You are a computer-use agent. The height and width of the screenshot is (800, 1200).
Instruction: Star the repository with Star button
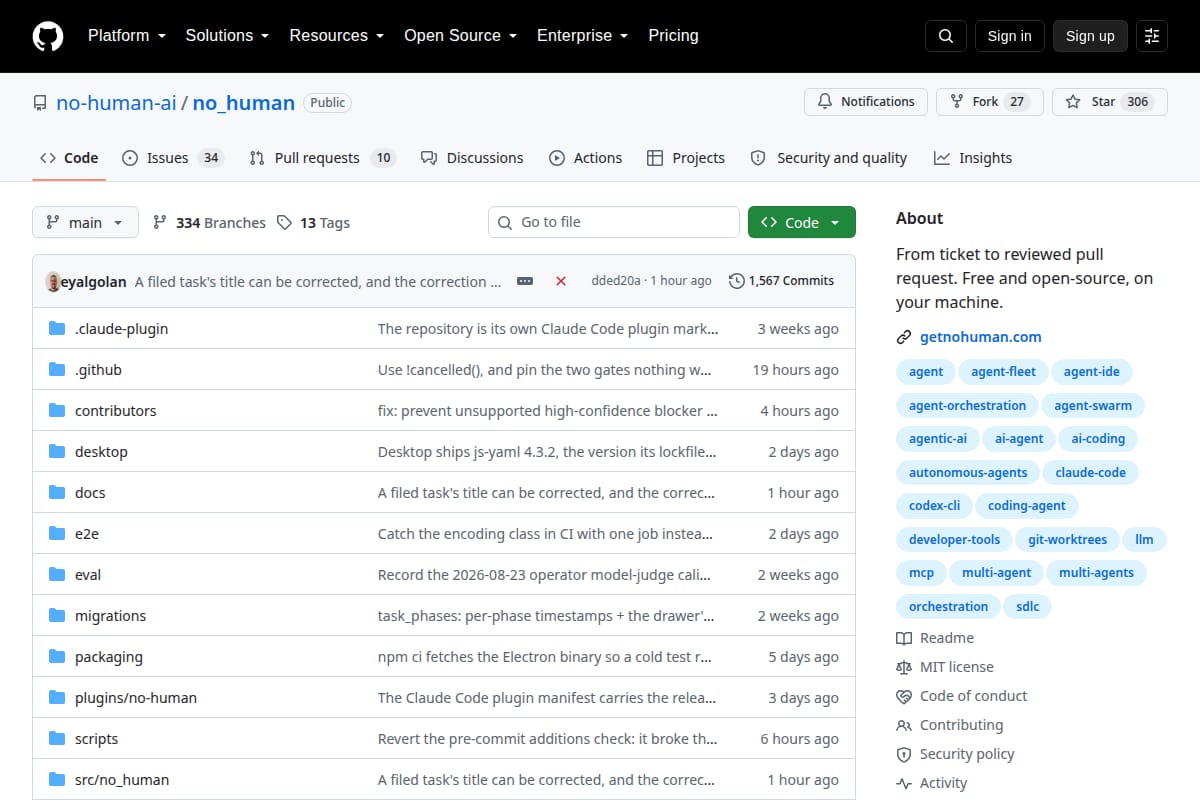pos(1110,102)
